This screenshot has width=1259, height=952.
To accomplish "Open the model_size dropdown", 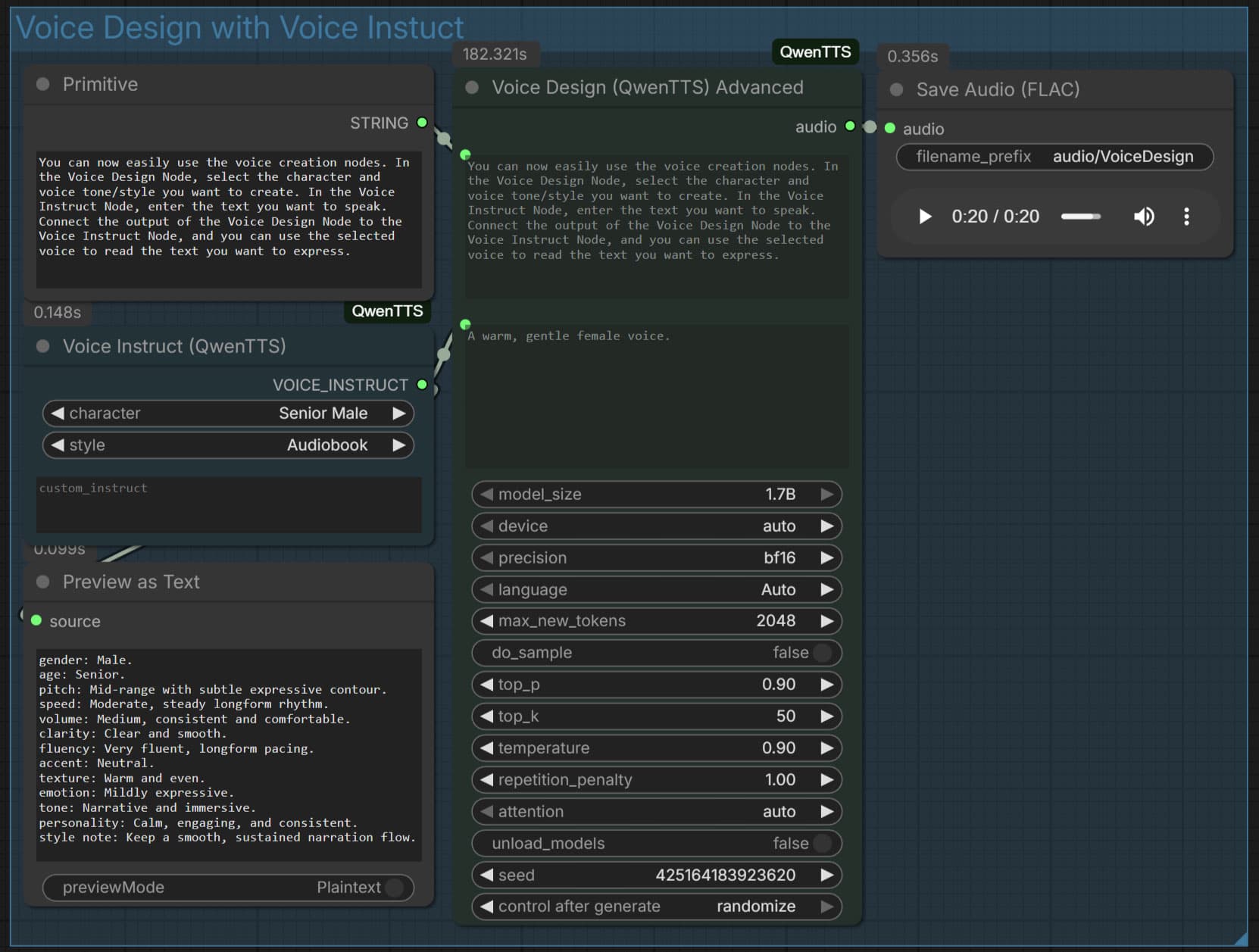I will (657, 495).
